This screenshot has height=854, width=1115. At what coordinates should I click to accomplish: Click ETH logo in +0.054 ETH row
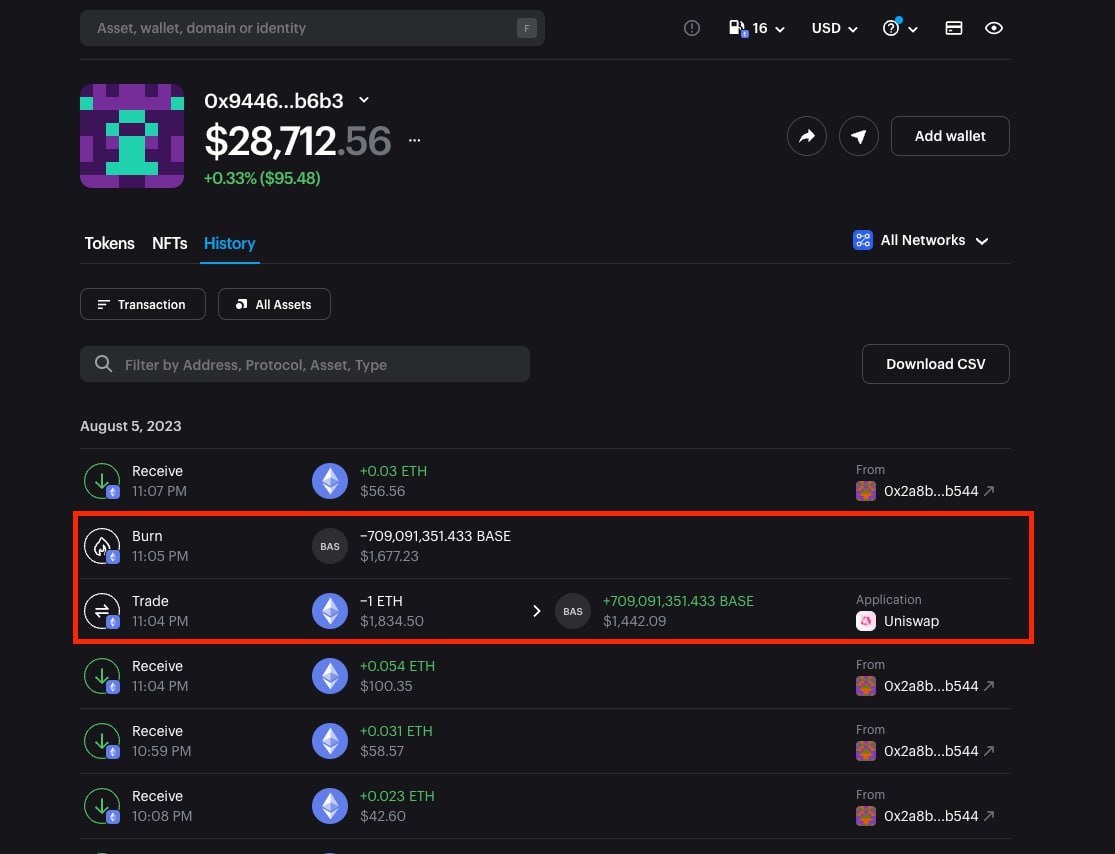(x=330, y=676)
